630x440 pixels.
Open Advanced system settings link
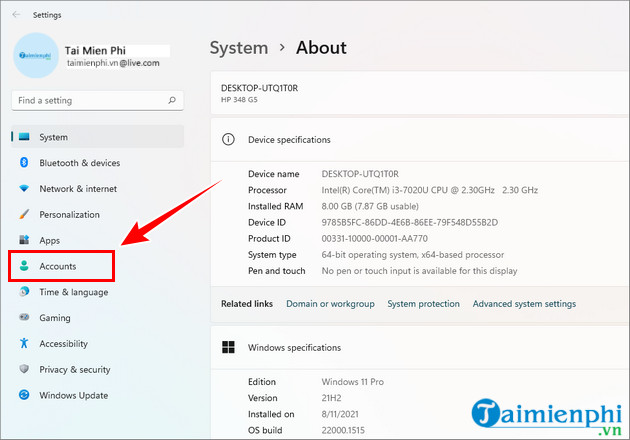click(524, 304)
